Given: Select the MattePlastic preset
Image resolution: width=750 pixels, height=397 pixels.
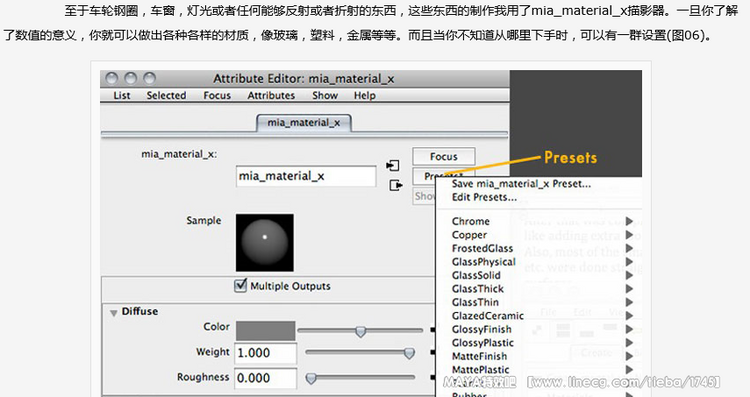Looking at the screenshot, I should pyautogui.click(x=480, y=369).
